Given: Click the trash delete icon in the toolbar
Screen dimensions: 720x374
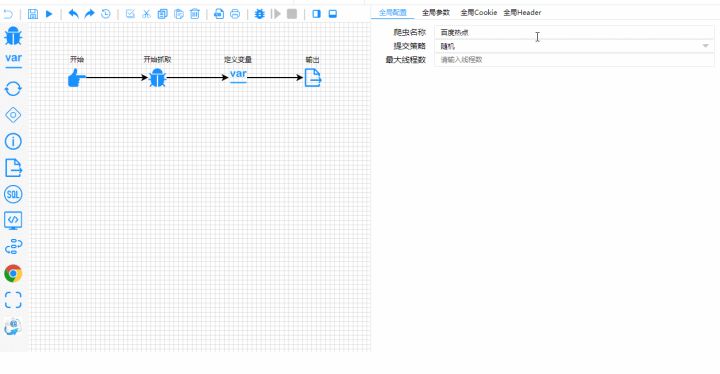Looking at the screenshot, I should (195, 14).
